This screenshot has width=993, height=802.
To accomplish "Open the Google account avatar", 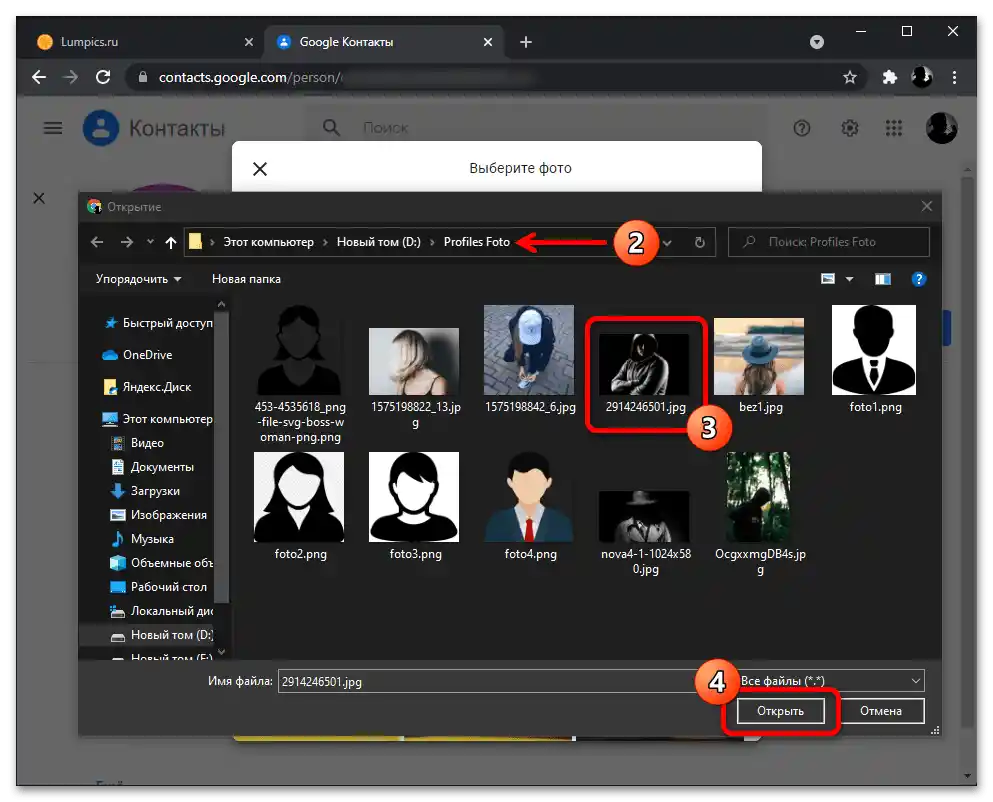I will (941, 128).
